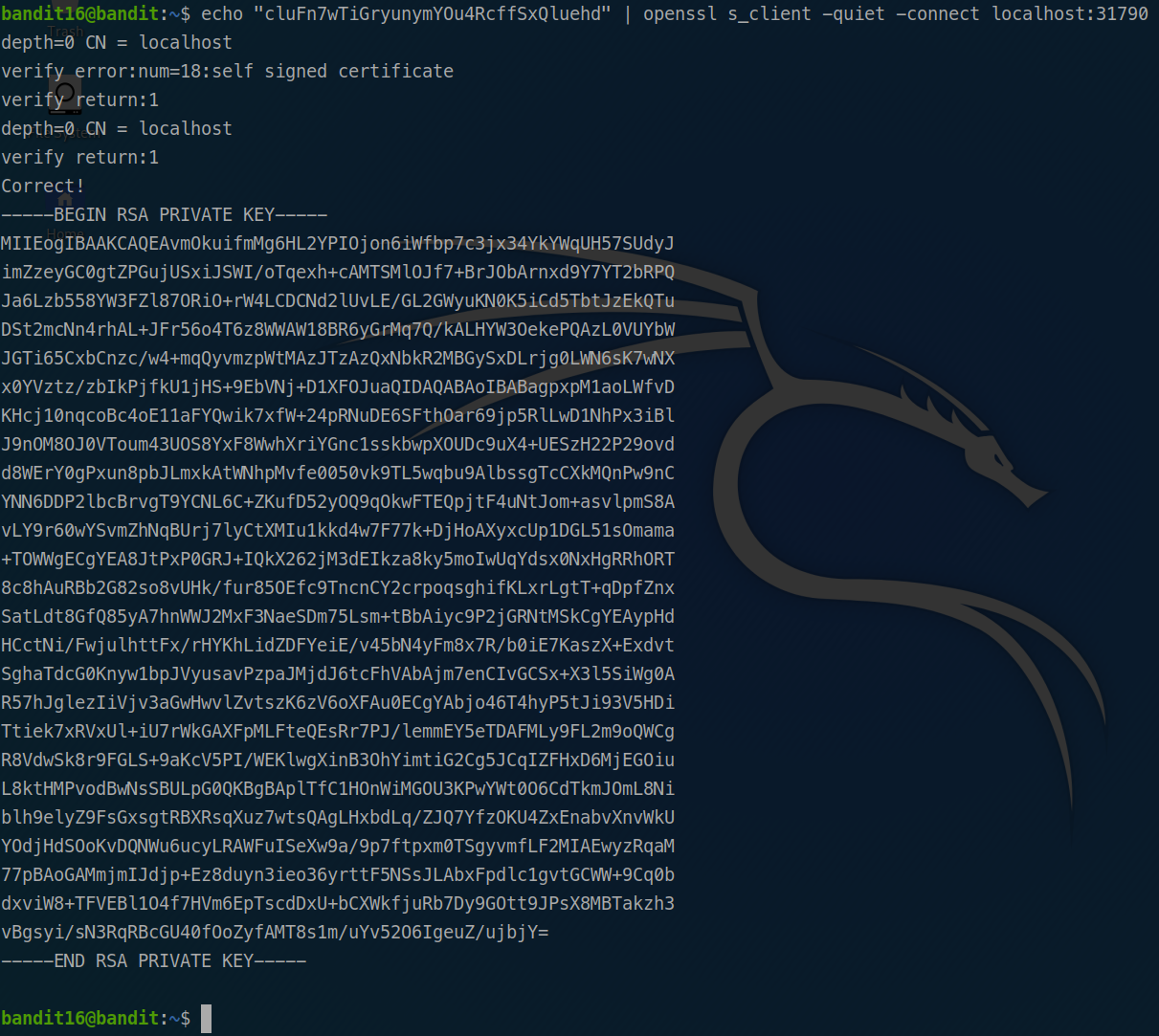Click the BEGIN RSA PRIVATE KEY header

[x=164, y=214]
